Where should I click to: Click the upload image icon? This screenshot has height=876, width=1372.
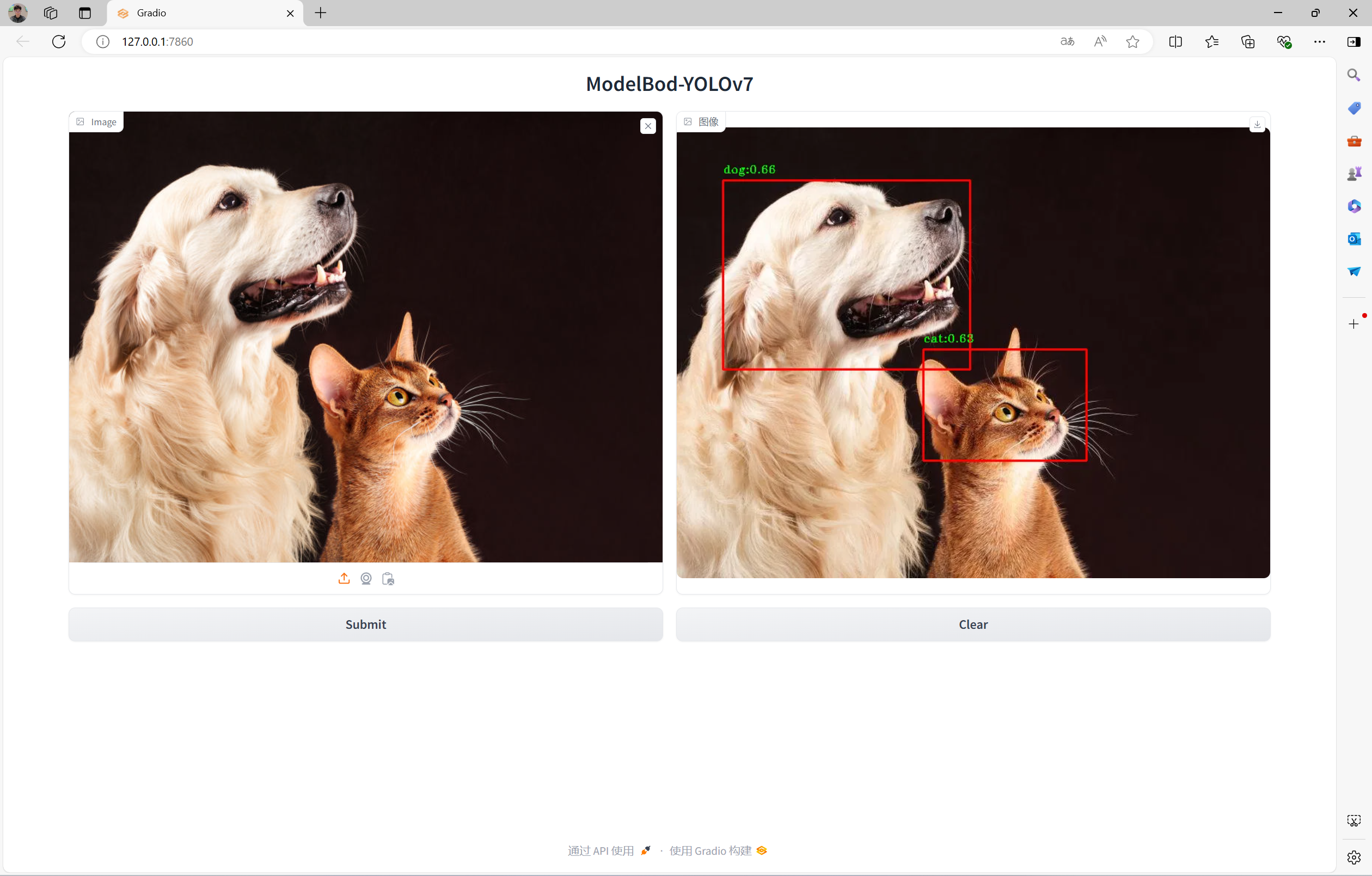coord(344,579)
